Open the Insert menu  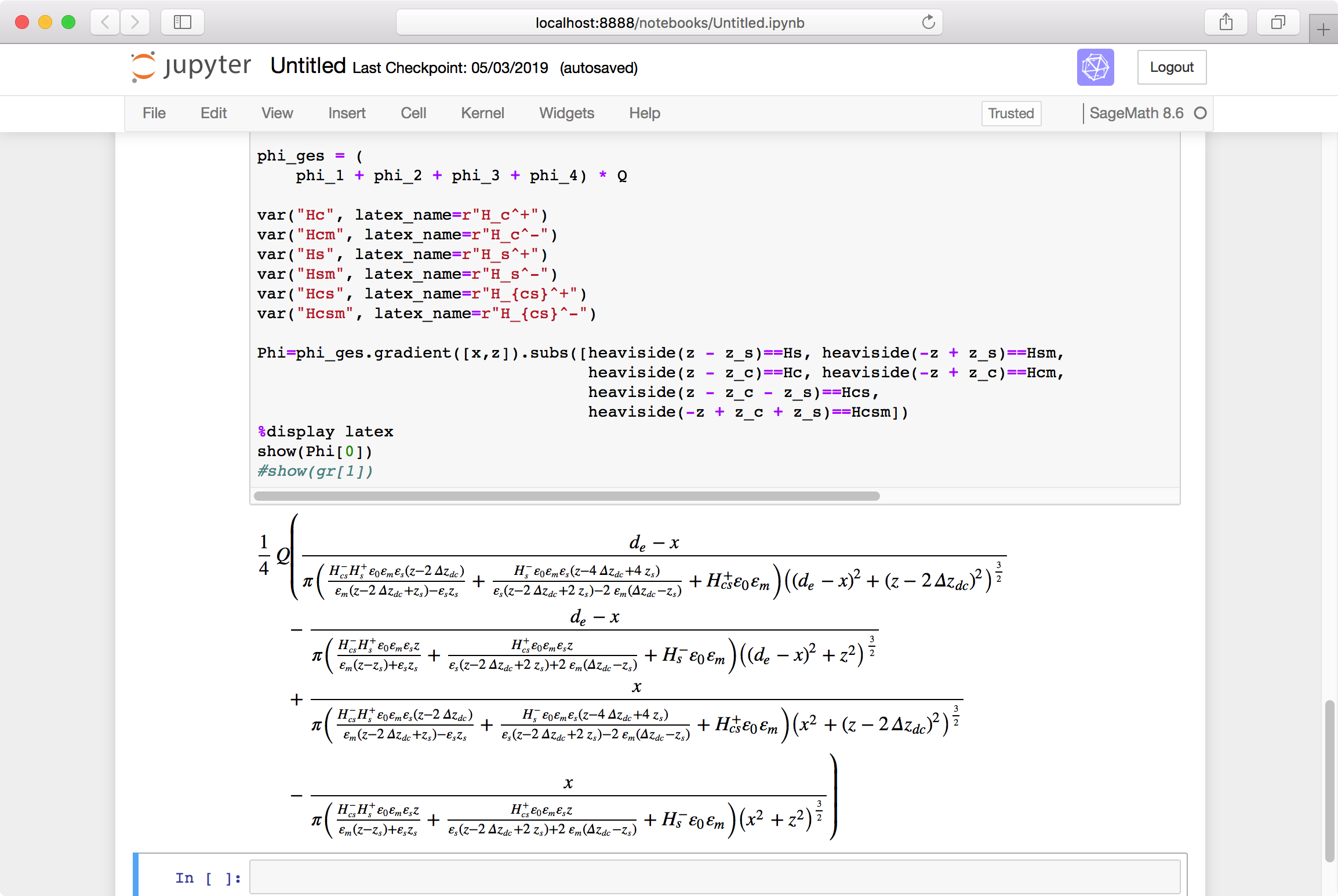(347, 113)
